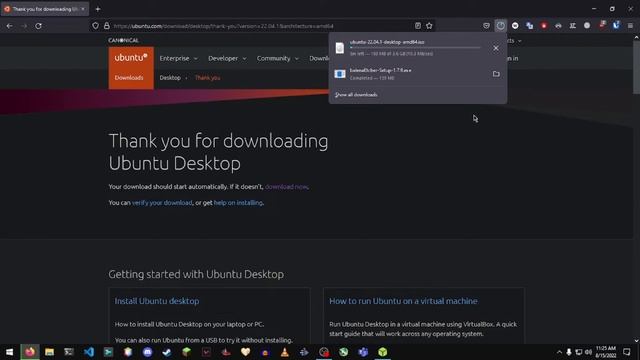Image resolution: width=640 pixels, height=360 pixels.
Task: Open the Downloads section link
Action: point(129,78)
